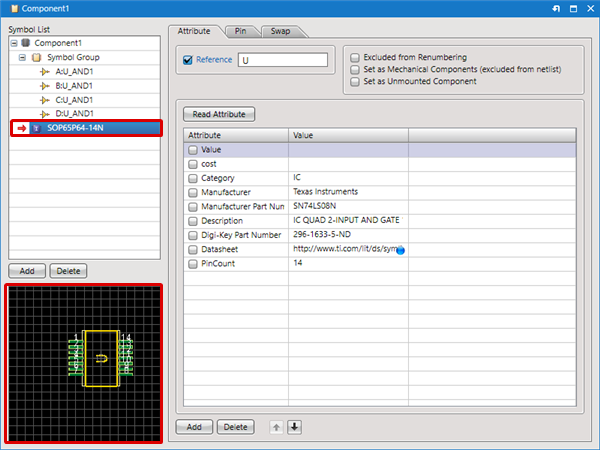Image resolution: width=600 pixels, height=450 pixels.
Task: Tick the Manufacturer attribute checkbox
Action: [193, 192]
